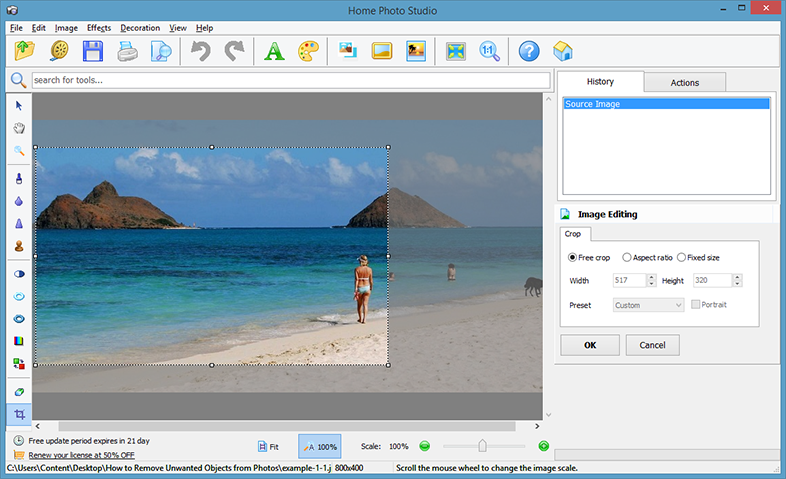786x479 pixels.
Task: Open photo with the folder icon
Action: point(24,51)
